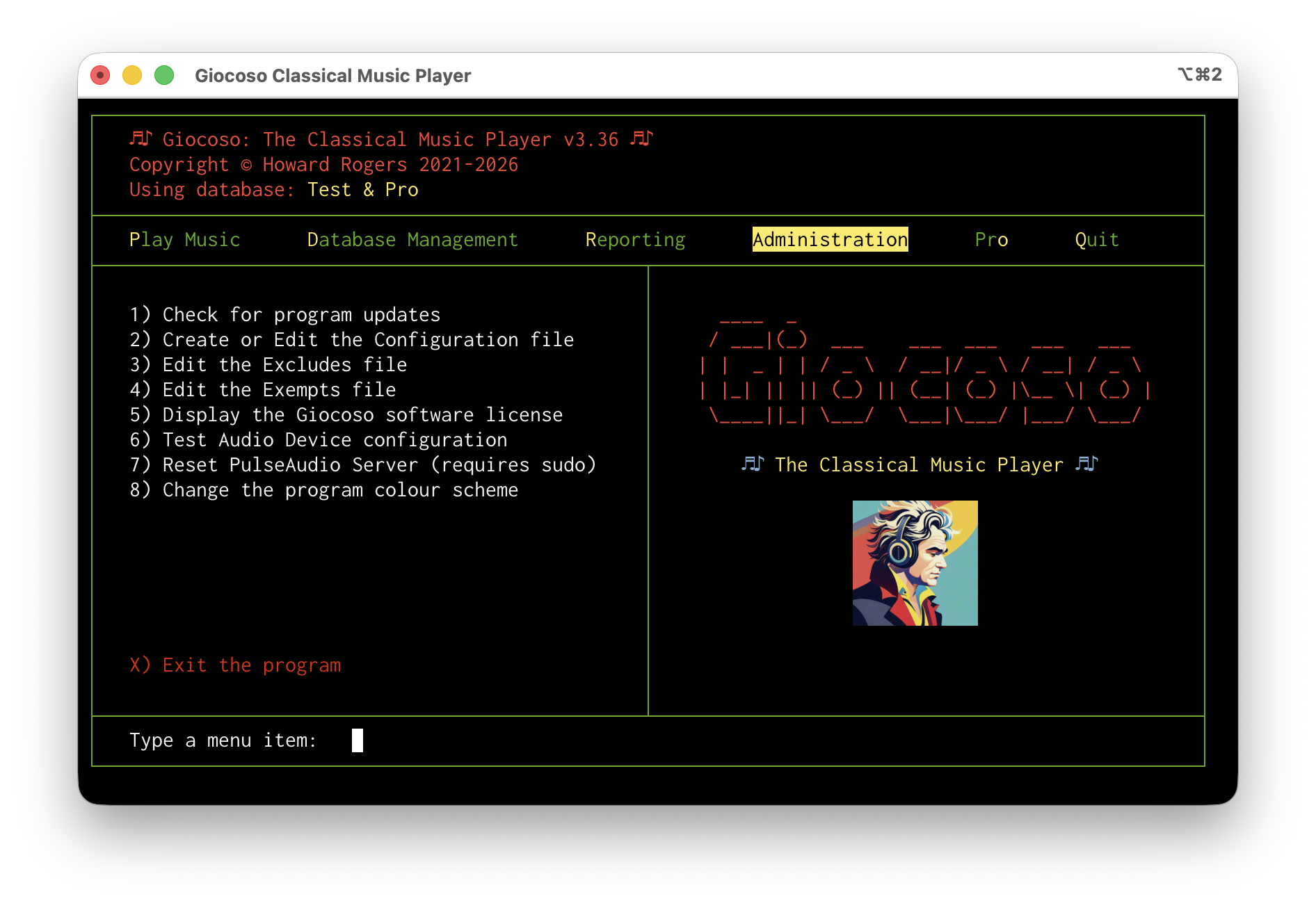
Task: Click the music note icon before Giocoso title
Action: pyautogui.click(x=141, y=139)
